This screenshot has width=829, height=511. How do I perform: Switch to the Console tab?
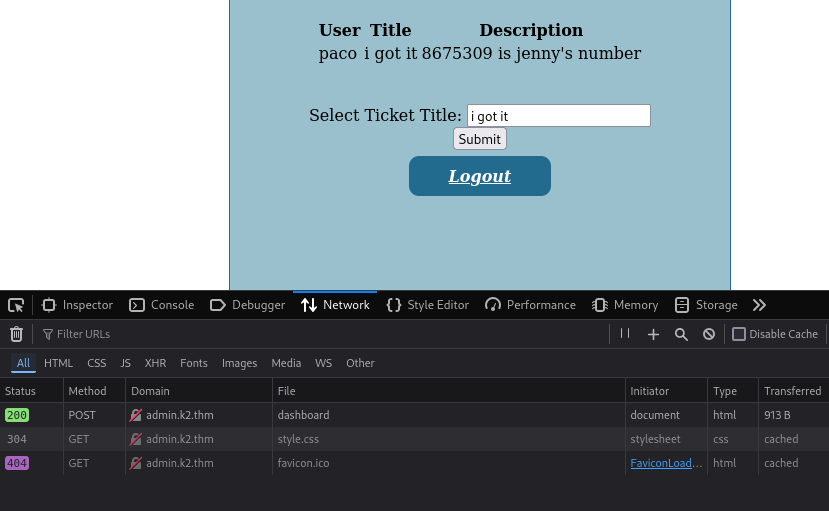[x=162, y=305]
